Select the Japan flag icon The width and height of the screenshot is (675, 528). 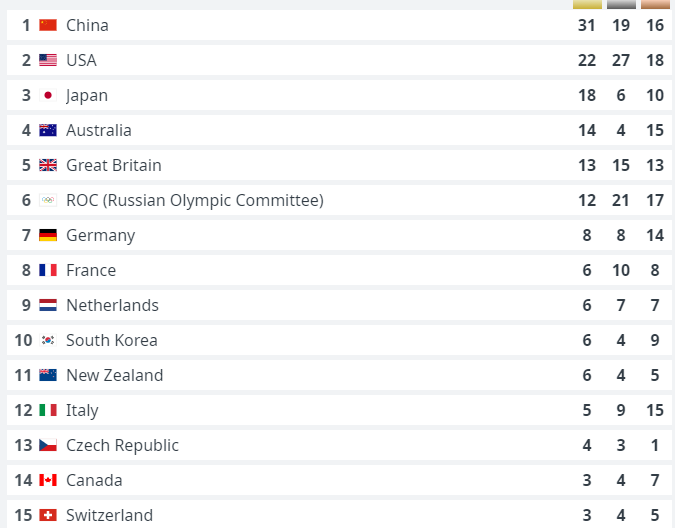(48, 95)
